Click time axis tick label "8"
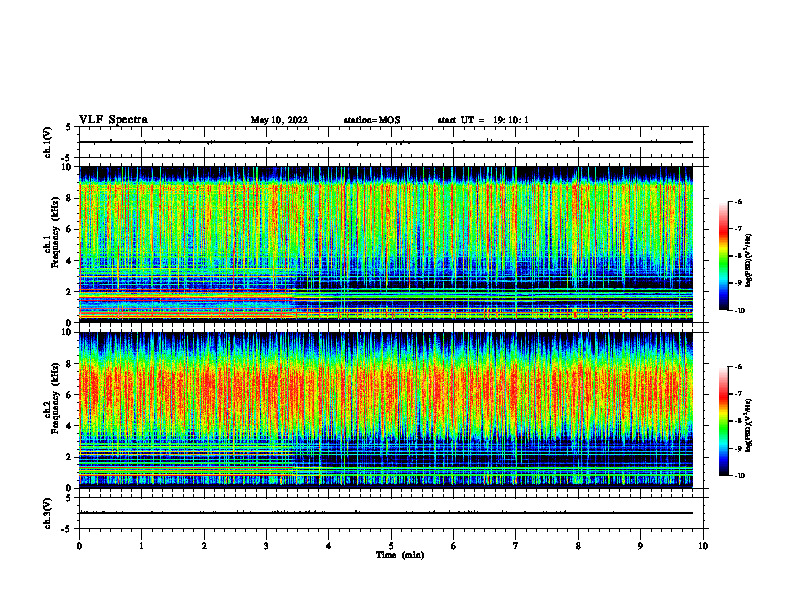Image resolution: width=792 pixels, height=612 pixels. (x=578, y=546)
